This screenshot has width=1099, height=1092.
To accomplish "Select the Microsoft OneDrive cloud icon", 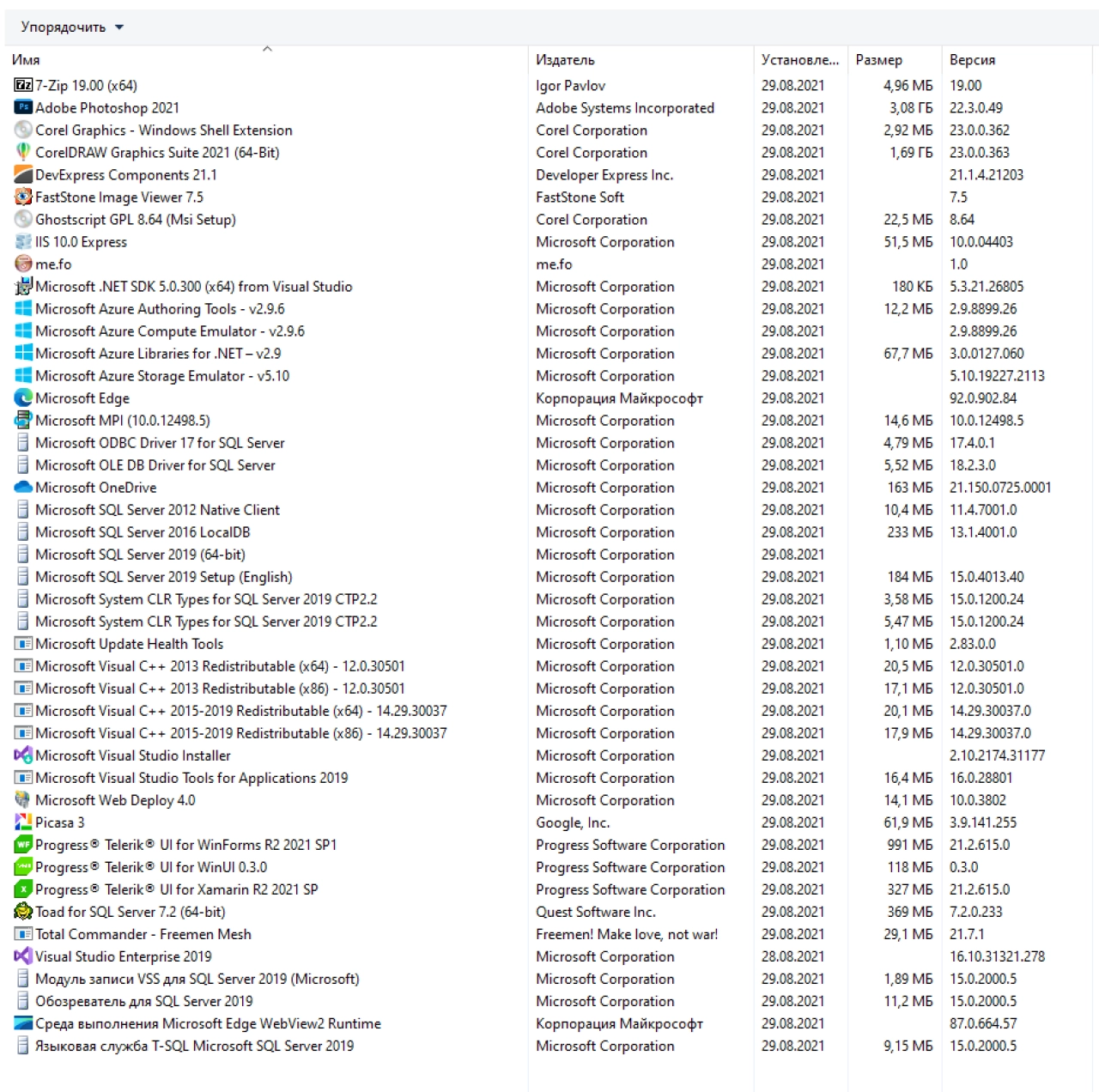I will tap(23, 487).
